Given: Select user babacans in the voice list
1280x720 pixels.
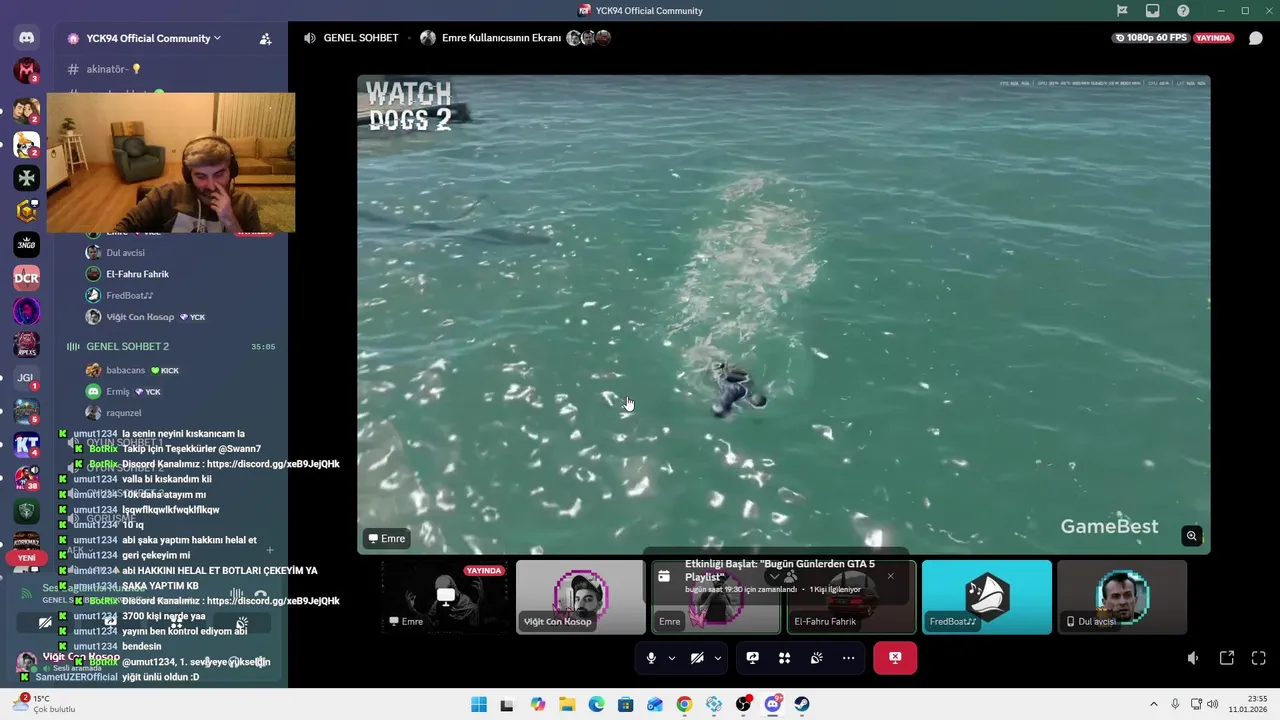Looking at the screenshot, I should pos(125,370).
